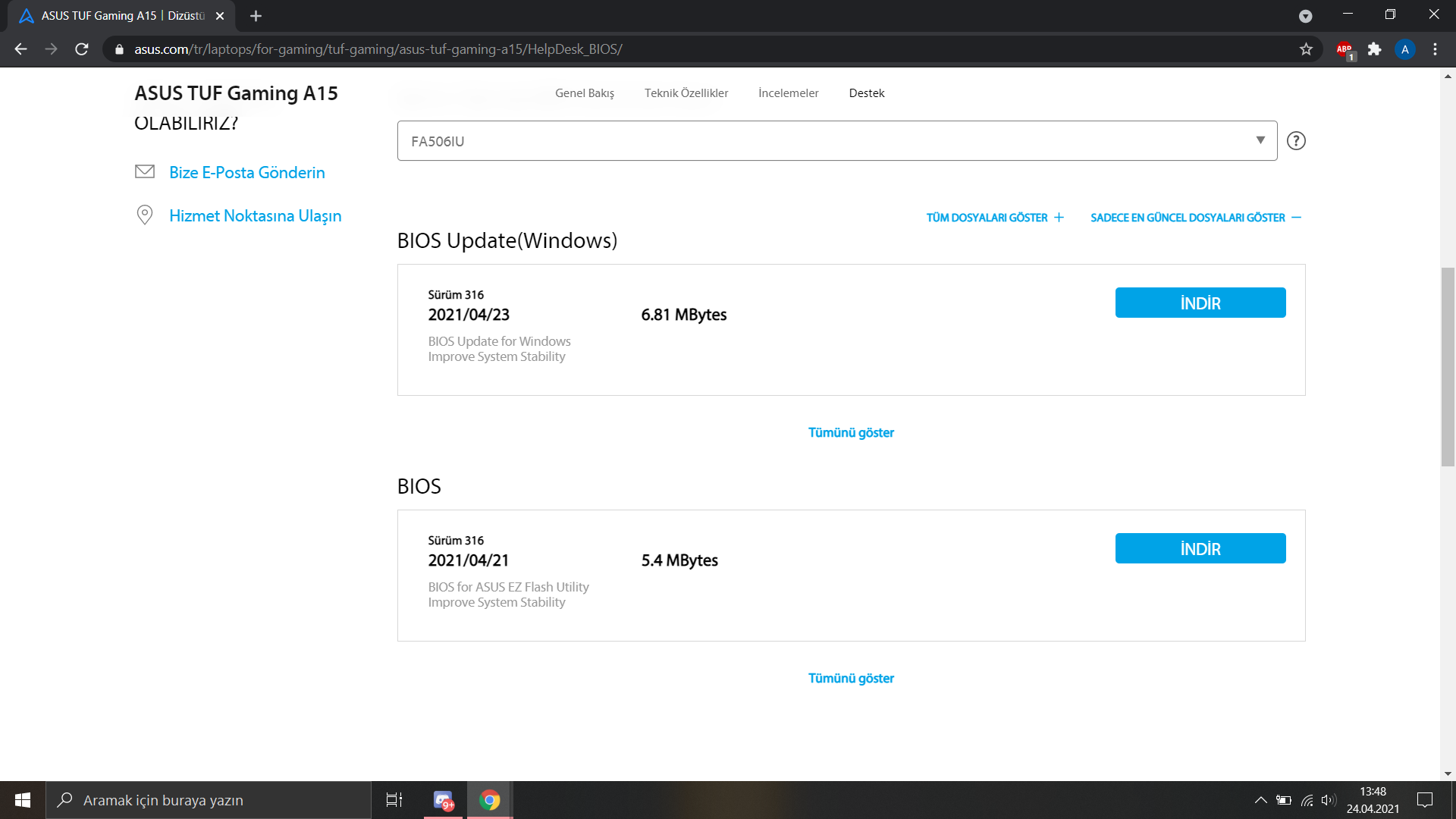Open the AdBlock extension icon
Image resolution: width=1456 pixels, height=819 pixels.
pos(1345,49)
